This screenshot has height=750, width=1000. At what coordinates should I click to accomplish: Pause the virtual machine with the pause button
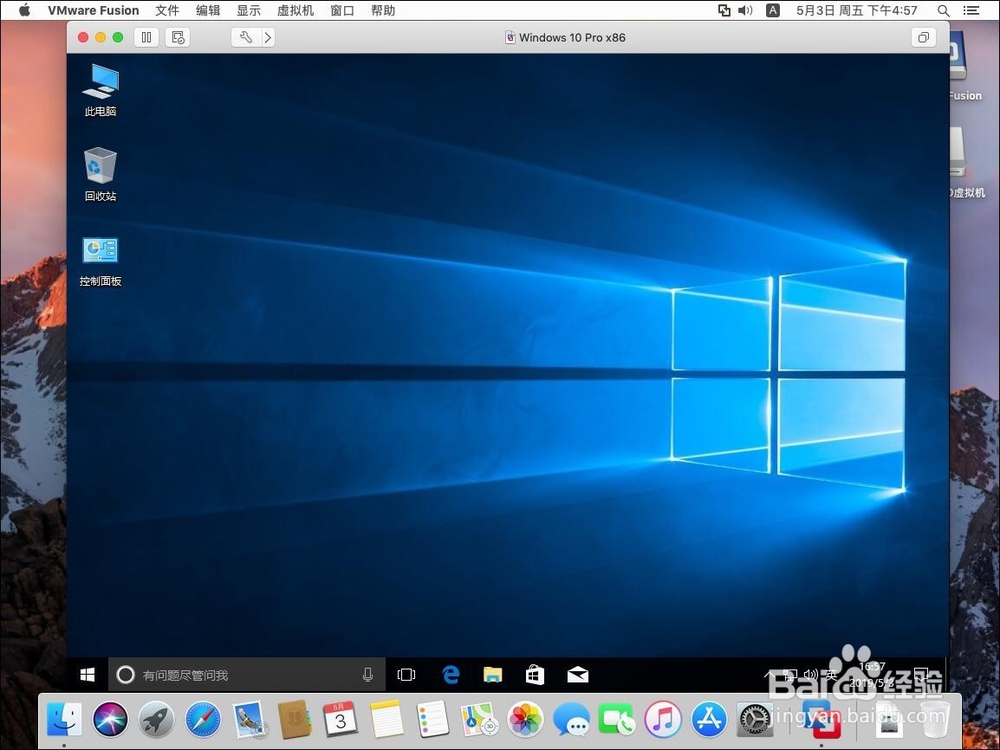(146, 38)
